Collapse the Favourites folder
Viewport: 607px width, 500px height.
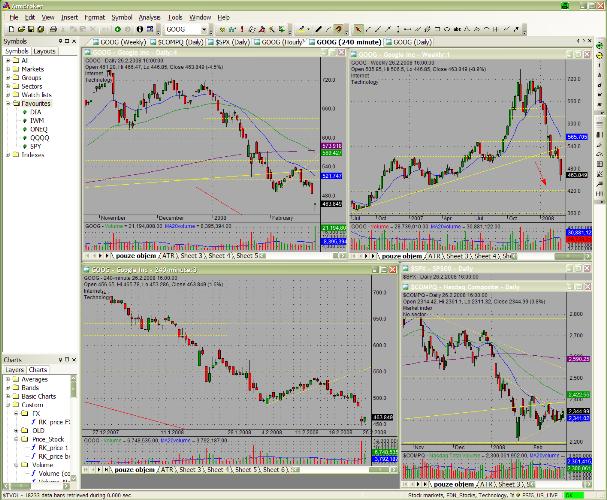[x=8, y=103]
